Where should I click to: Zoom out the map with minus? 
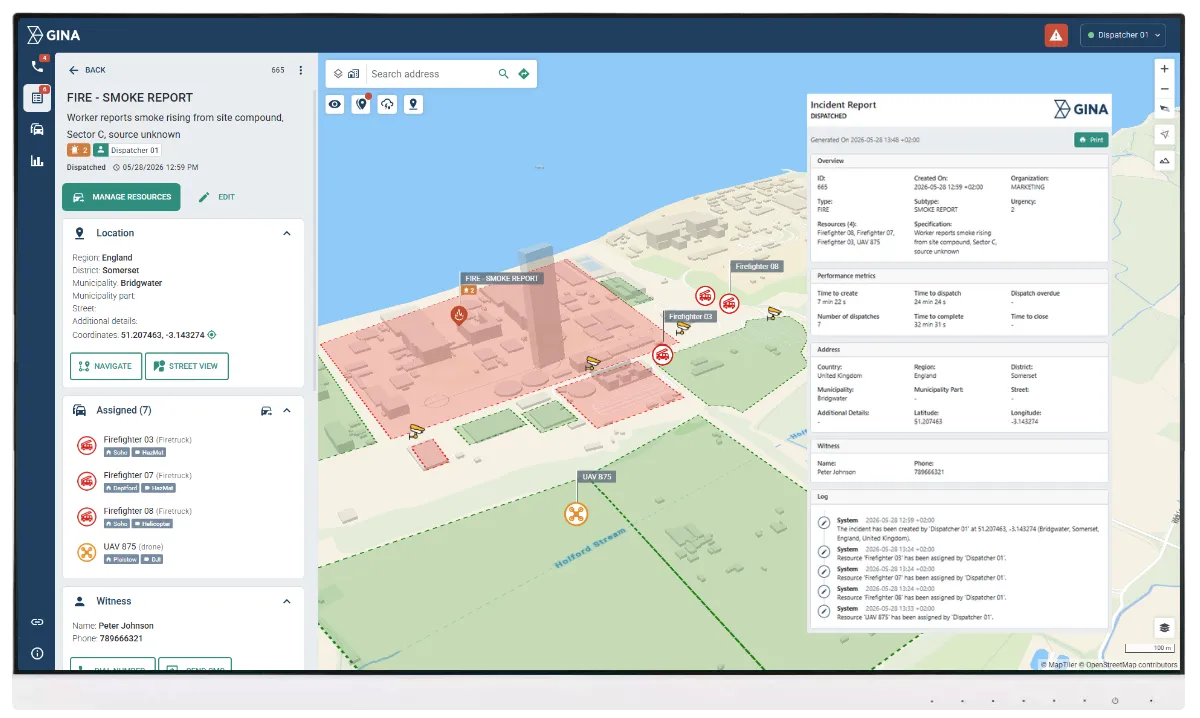[x=1164, y=89]
